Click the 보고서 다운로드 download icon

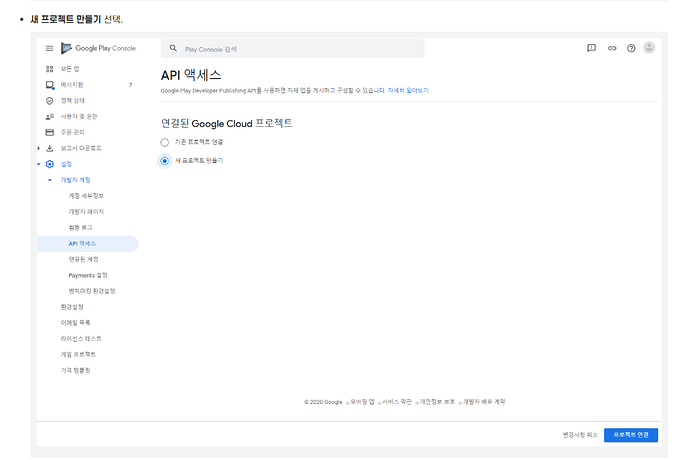pyautogui.click(x=50, y=148)
